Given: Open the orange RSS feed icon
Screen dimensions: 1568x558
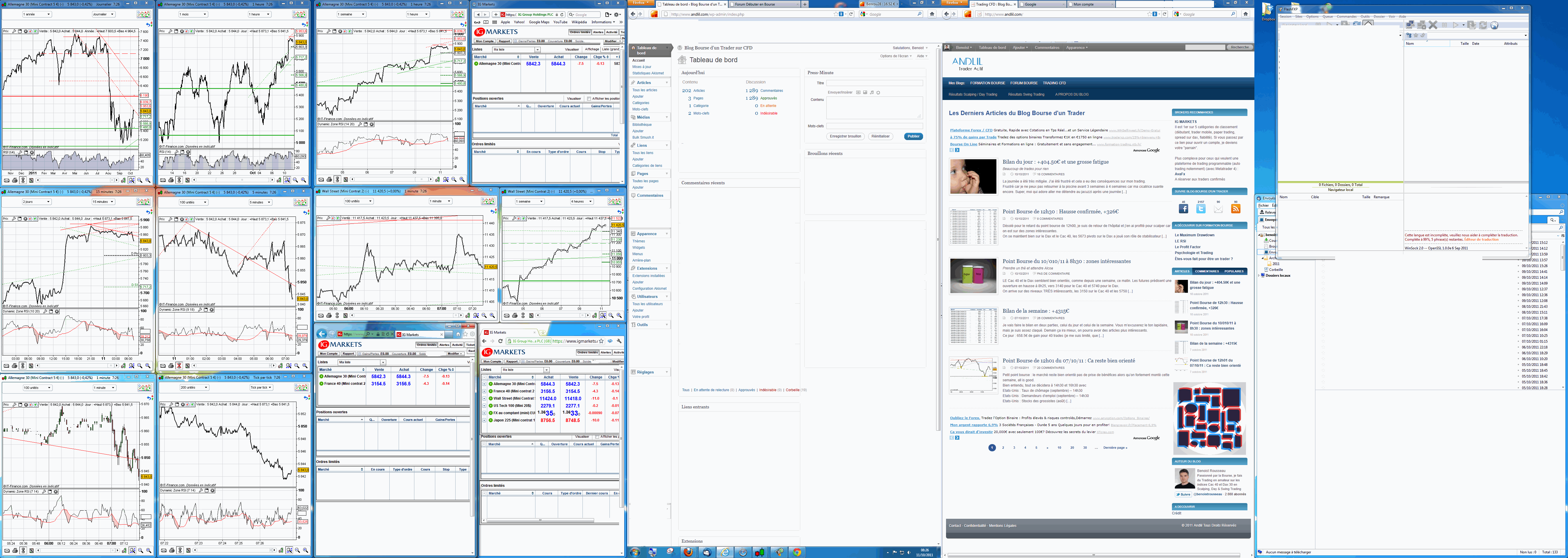Looking at the screenshot, I should point(1236,209).
